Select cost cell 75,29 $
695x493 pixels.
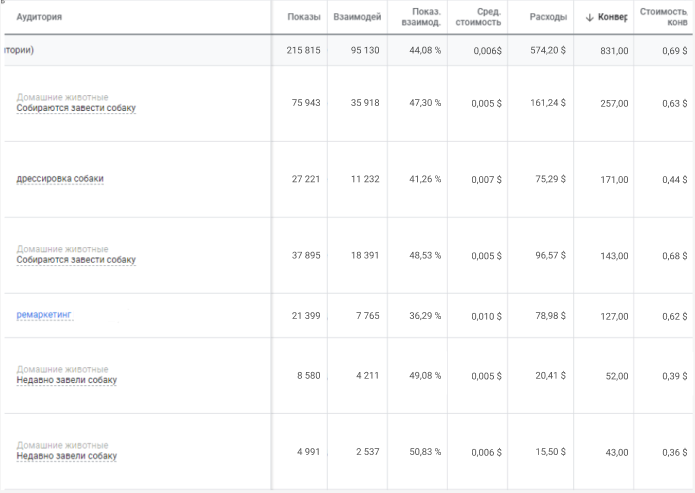tap(551, 179)
